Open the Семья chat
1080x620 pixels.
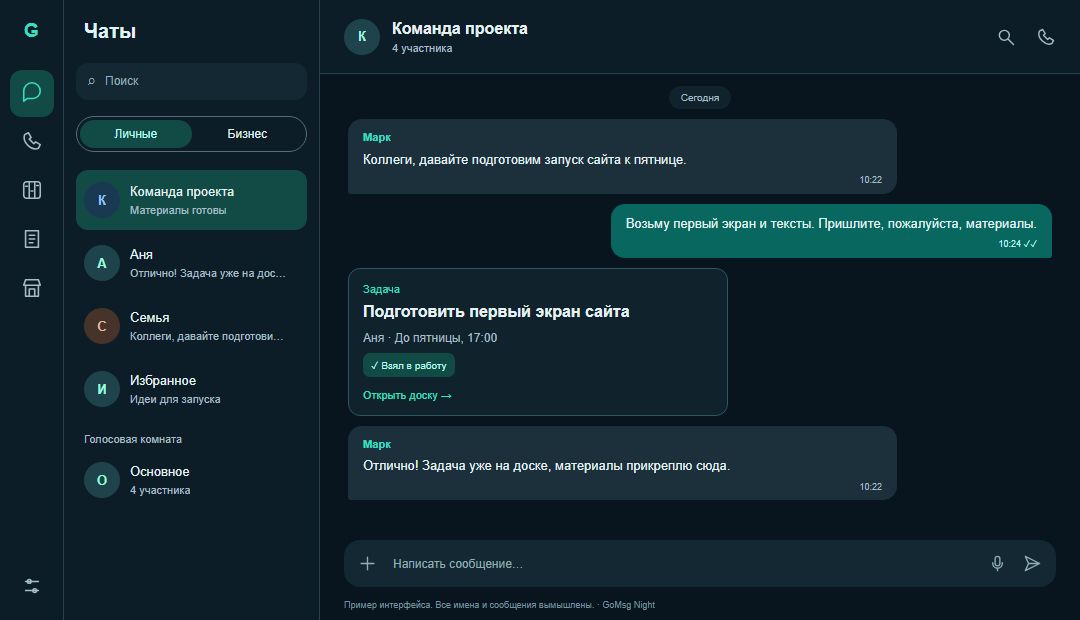point(191,327)
